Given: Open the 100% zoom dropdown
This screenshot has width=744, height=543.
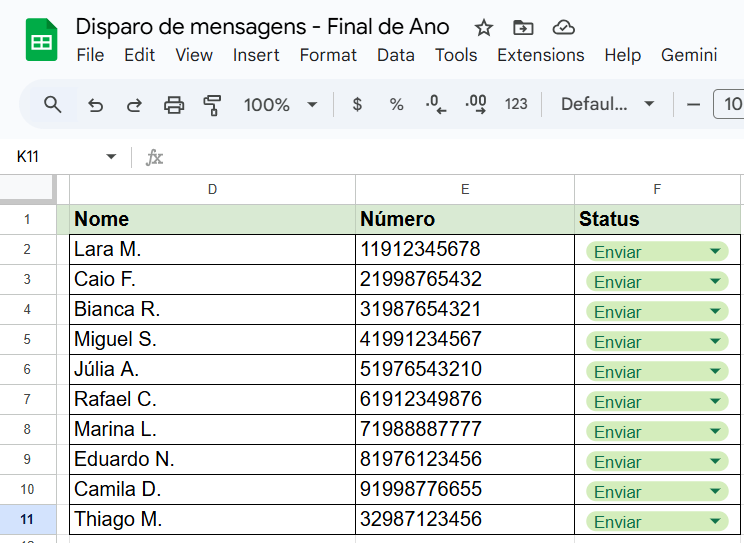Looking at the screenshot, I should coord(280,104).
